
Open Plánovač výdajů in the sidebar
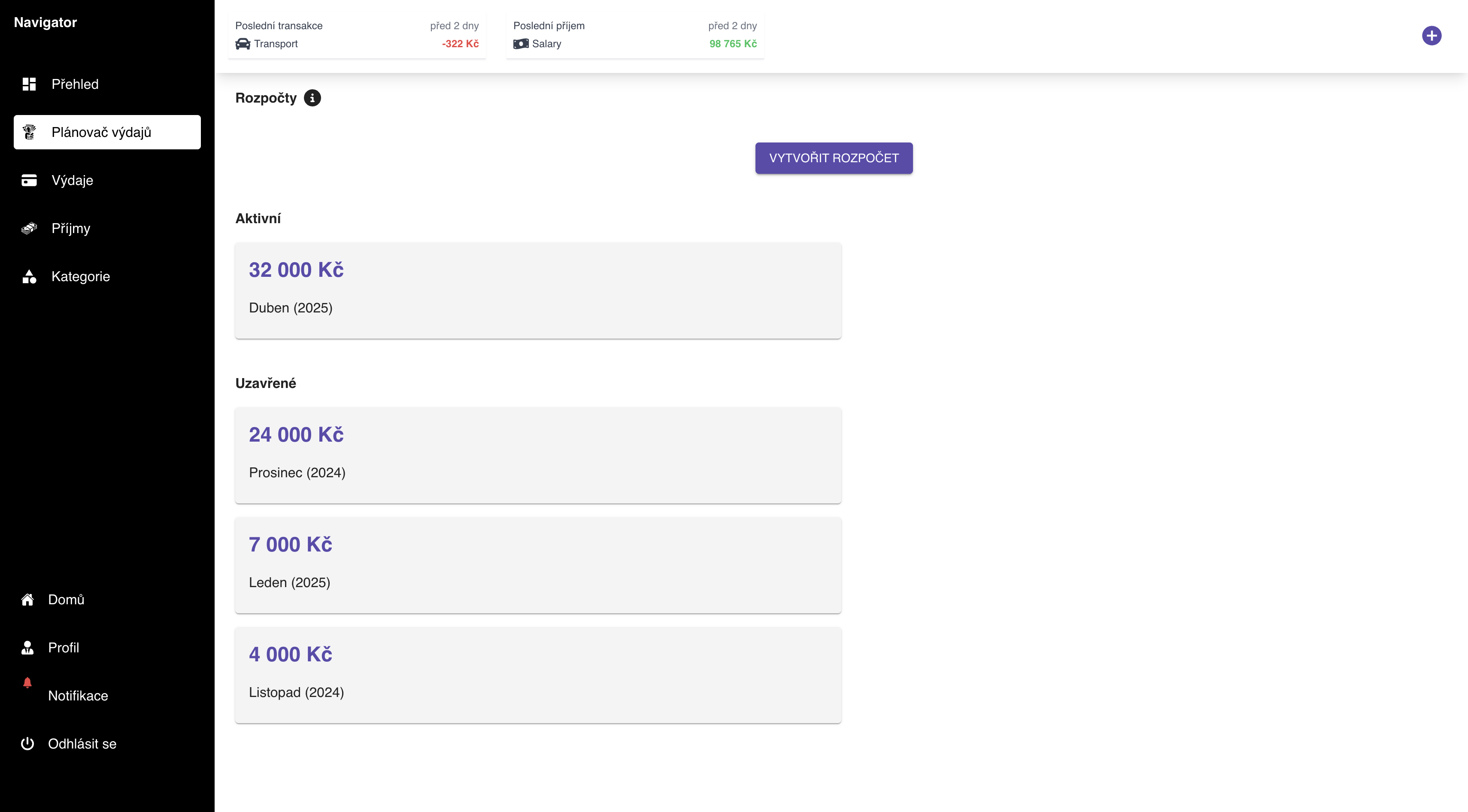coord(107,132)
